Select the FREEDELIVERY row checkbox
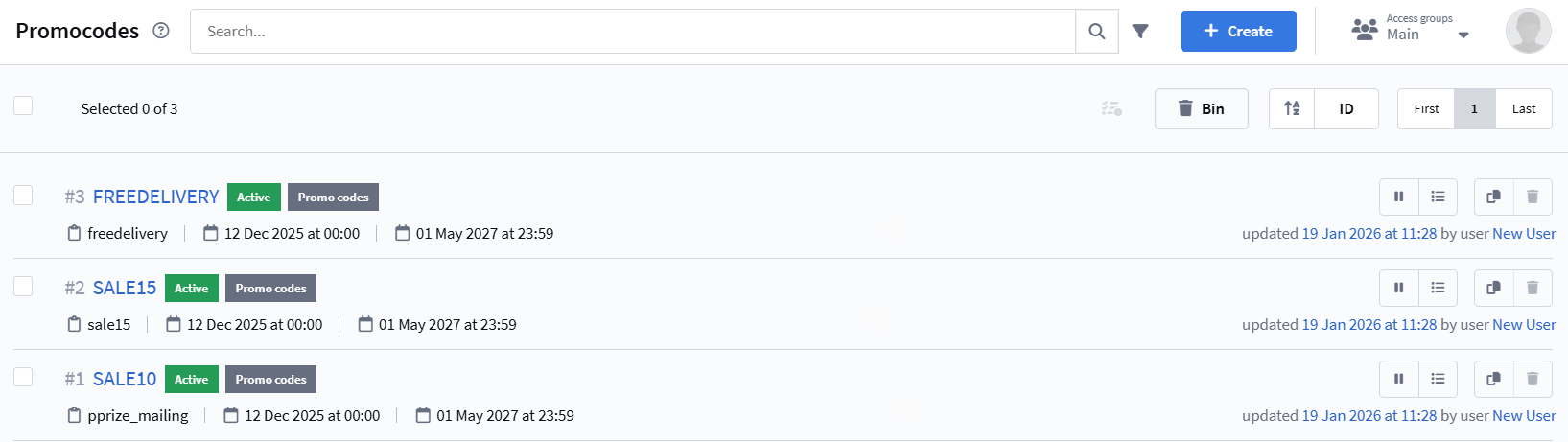Screen dimensions: 1568x442 tap(23, 196)
